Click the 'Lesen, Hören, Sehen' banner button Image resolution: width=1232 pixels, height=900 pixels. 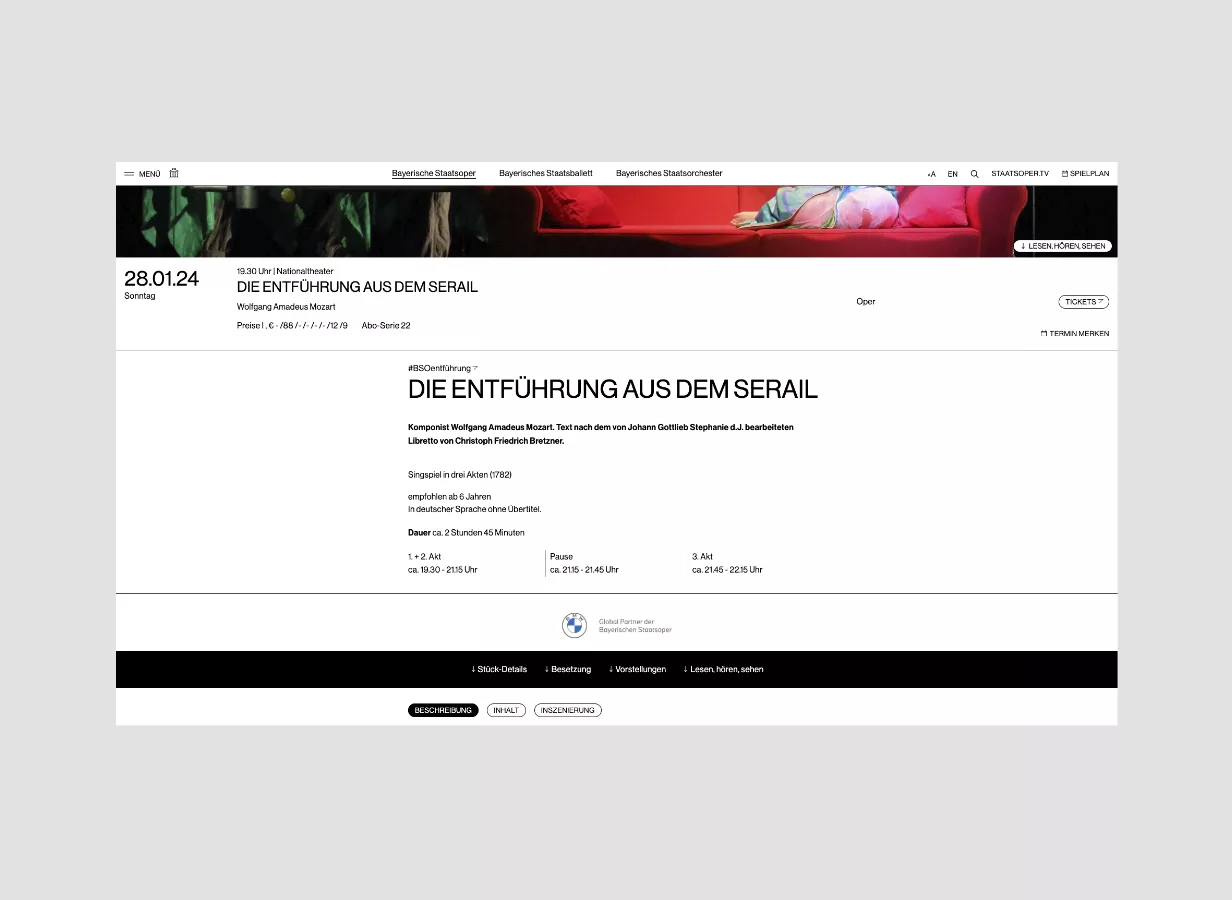pyautogui.click(x=1063, y=246)
